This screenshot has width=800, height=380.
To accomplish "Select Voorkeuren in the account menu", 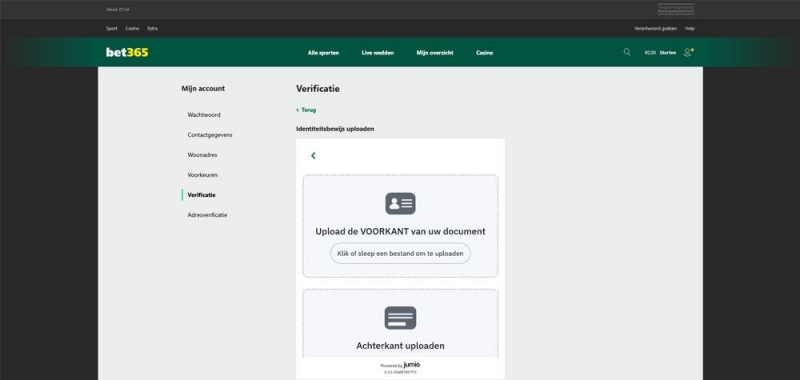I will pos(203,174).
